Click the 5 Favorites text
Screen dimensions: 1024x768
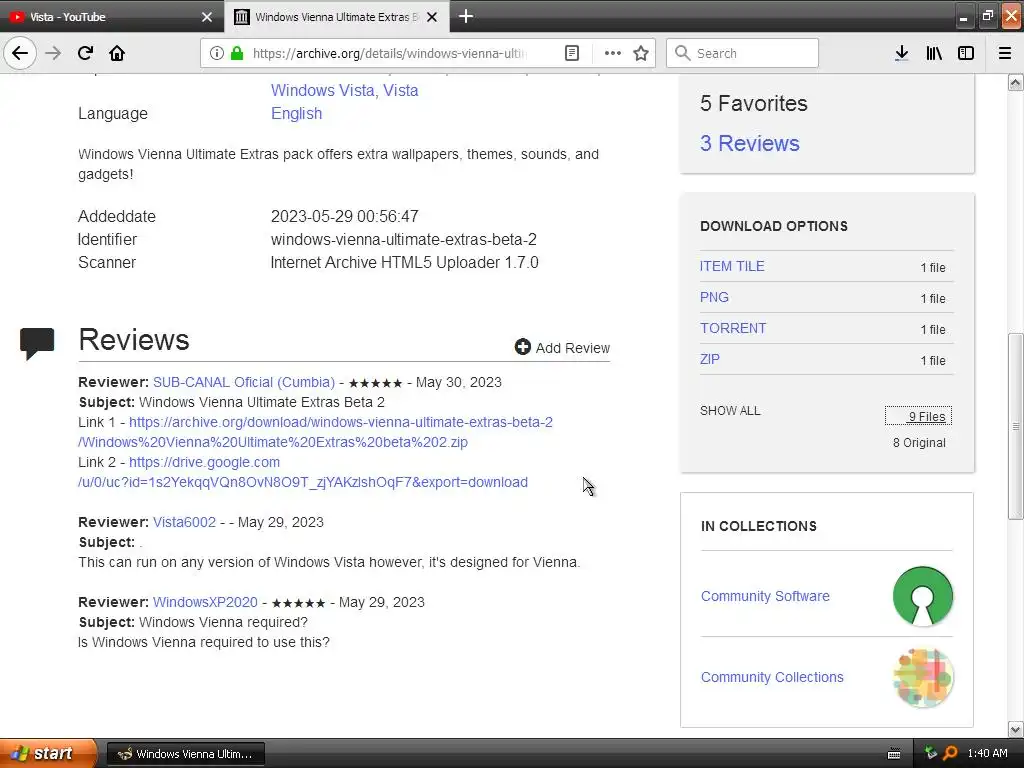[x=754, y=103]
